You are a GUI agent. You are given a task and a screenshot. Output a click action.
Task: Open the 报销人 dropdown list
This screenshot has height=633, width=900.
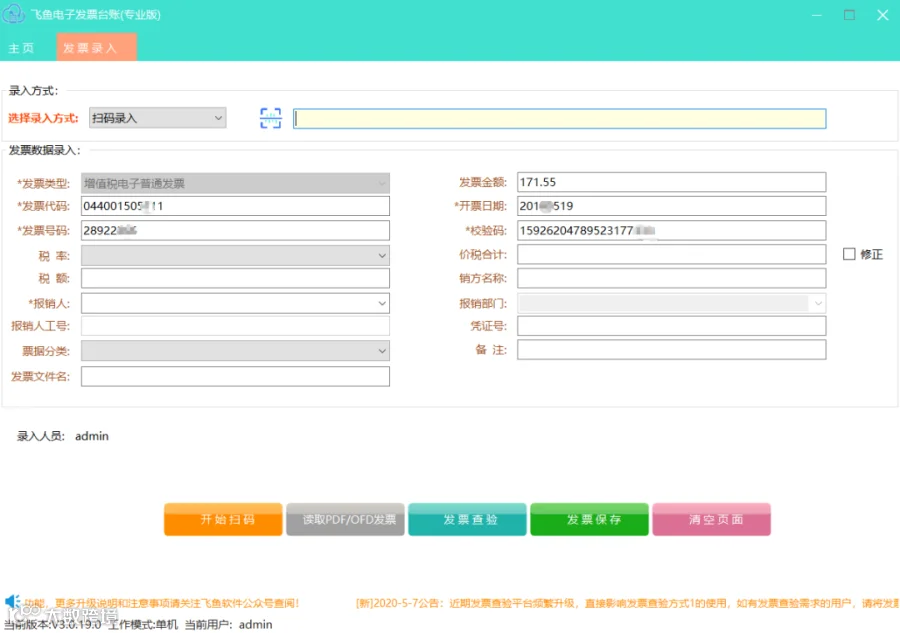tap(235, 303)
